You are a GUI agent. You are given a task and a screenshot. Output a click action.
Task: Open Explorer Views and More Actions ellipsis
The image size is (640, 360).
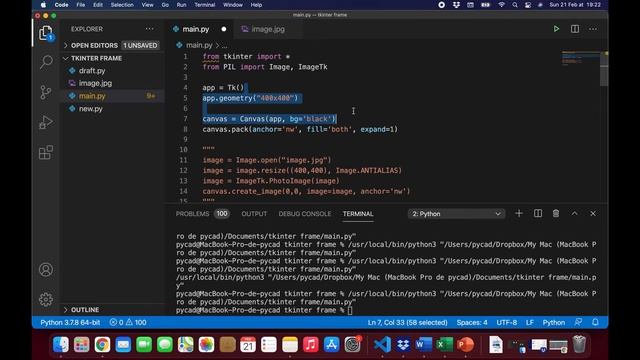[x=150, y=29]
